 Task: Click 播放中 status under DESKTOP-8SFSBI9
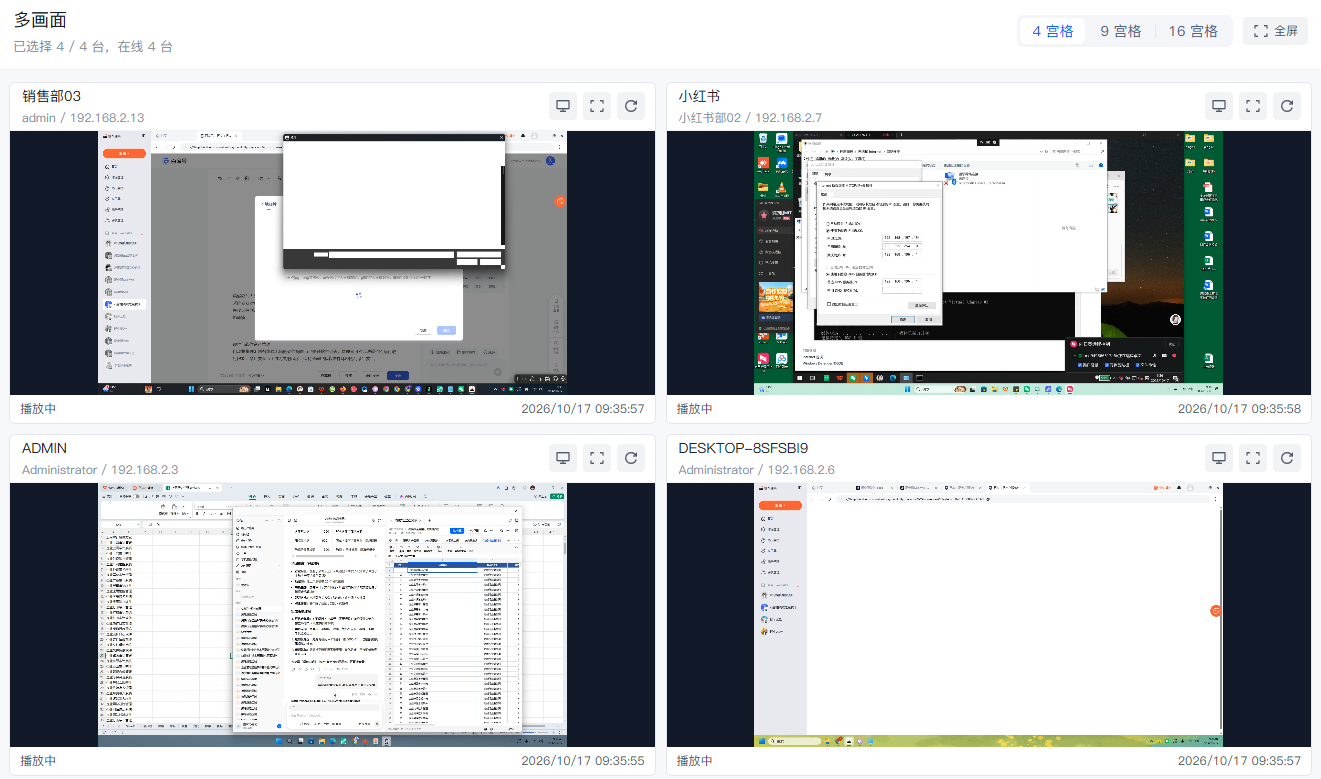[695, 761]
